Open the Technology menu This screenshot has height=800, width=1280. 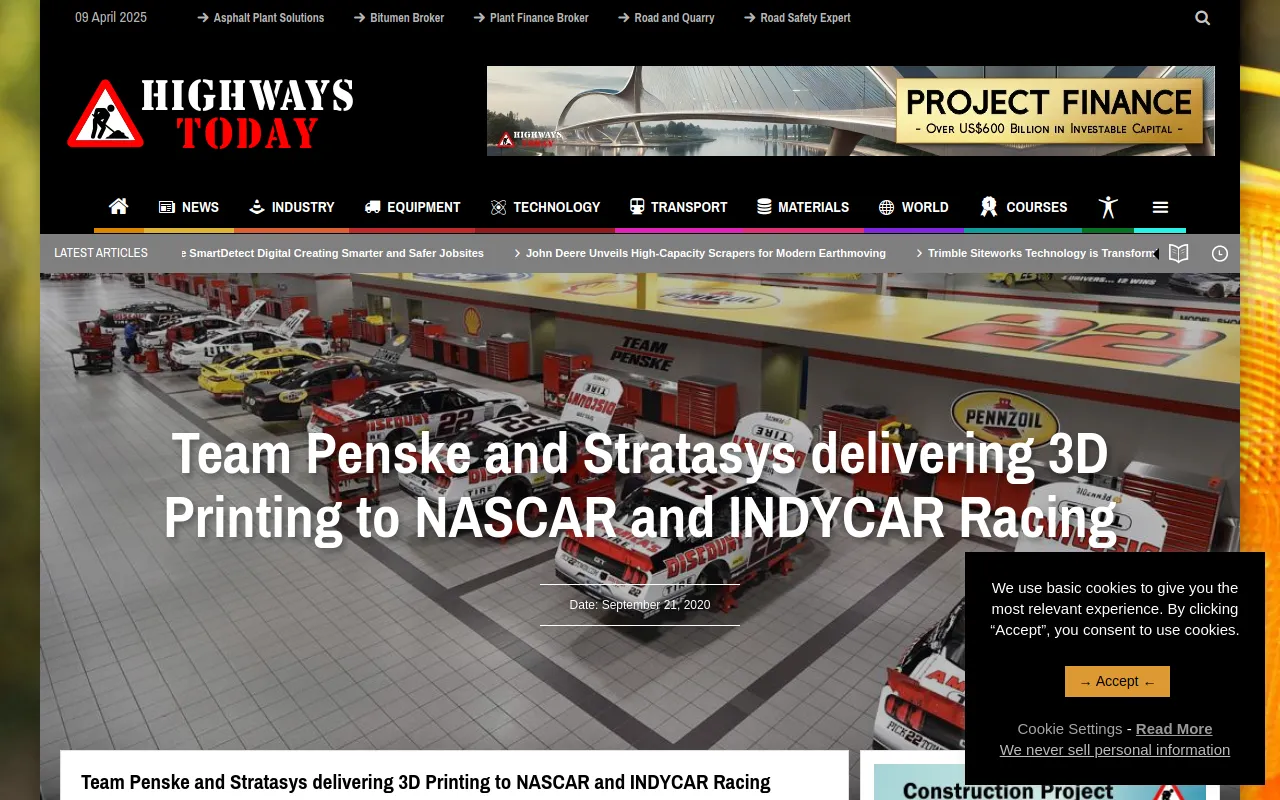pyautogui.click(x=545, y=207)
